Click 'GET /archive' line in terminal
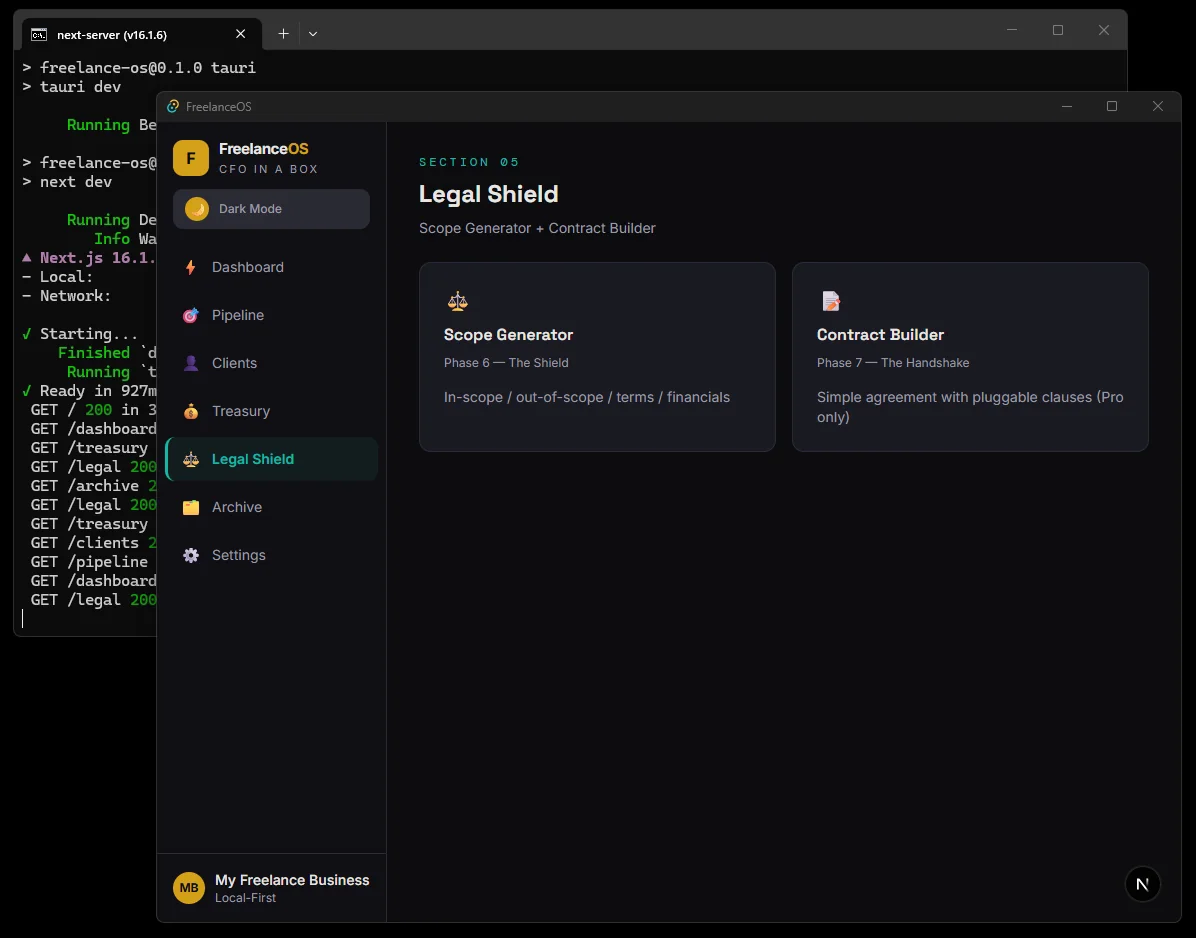The image size is (1196, 938). (x=93, y=486)
